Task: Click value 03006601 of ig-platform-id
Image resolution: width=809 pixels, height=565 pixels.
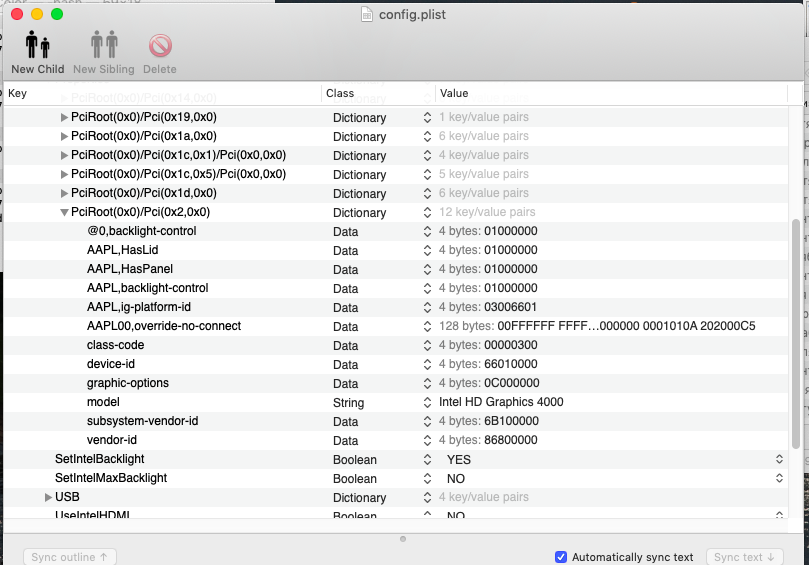Action: point(510,308)
